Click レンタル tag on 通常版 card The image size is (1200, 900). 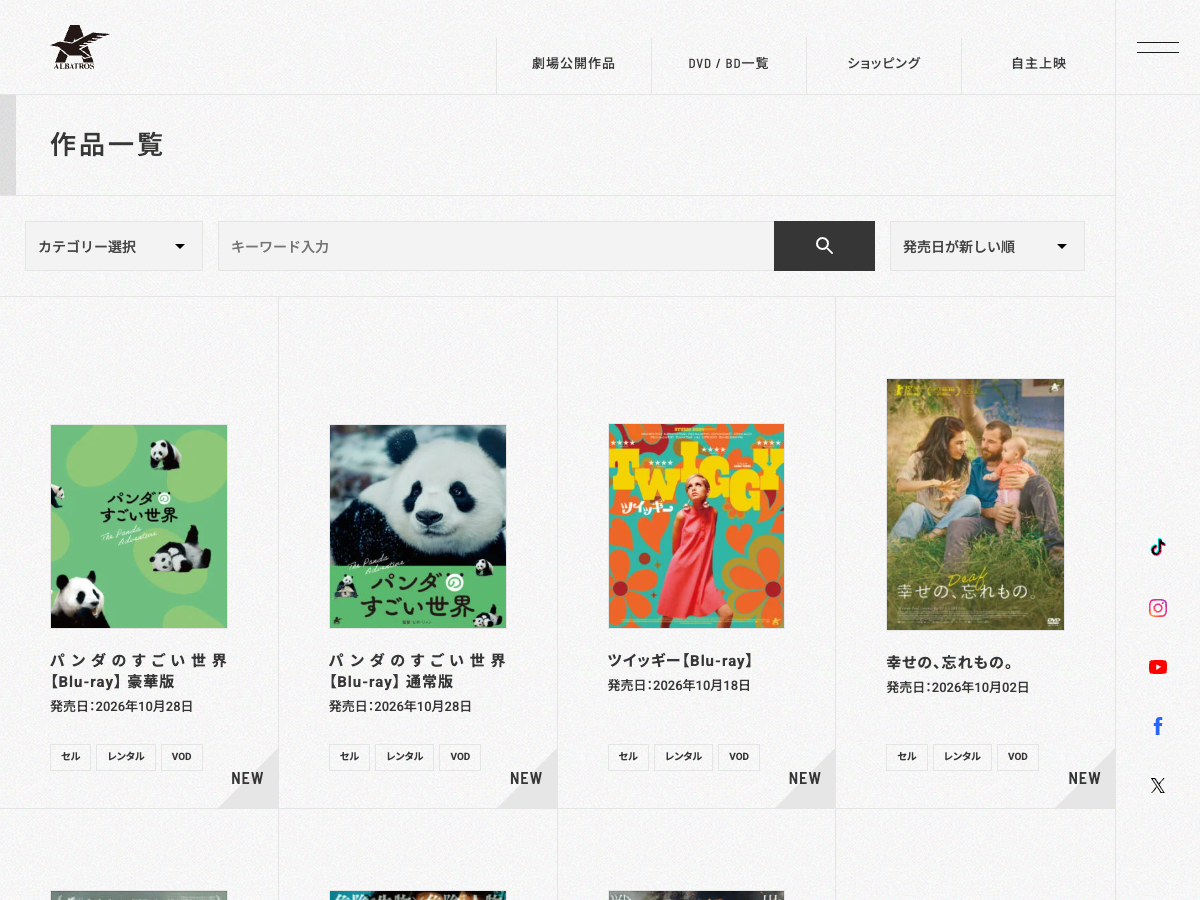coord(405,757)
